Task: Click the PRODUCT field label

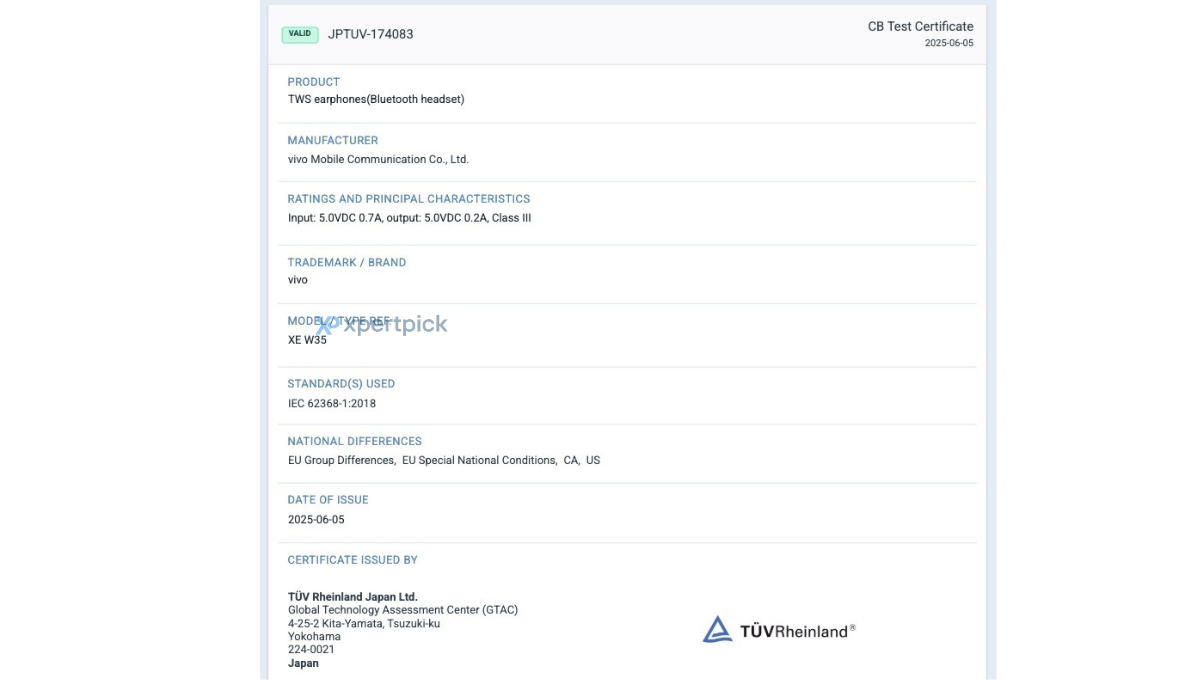Action: coord(314,82)
